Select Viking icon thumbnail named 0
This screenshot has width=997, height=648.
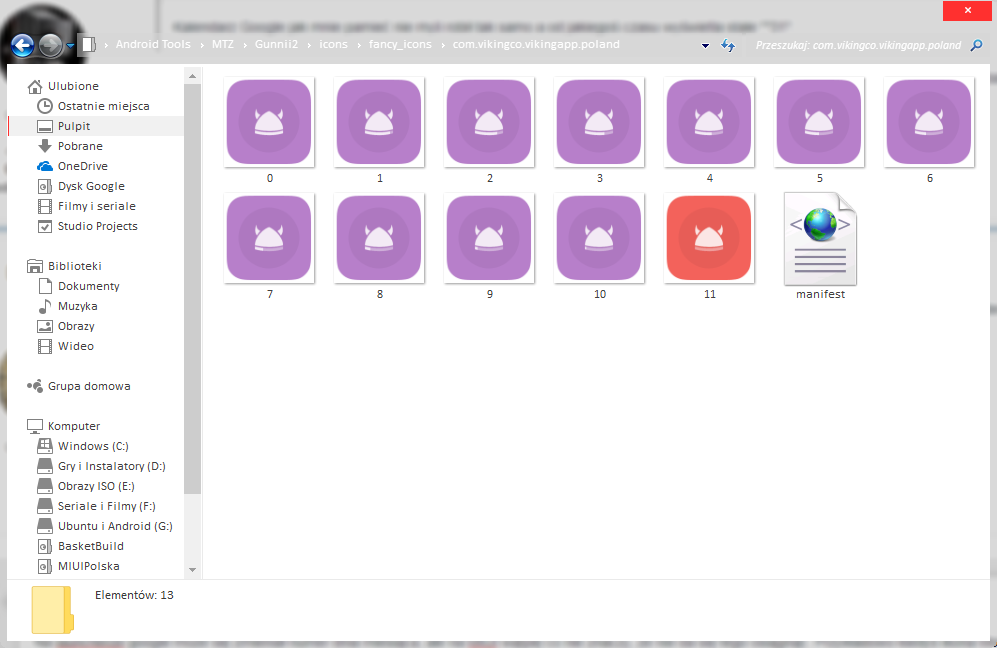[x=269, y=122]
